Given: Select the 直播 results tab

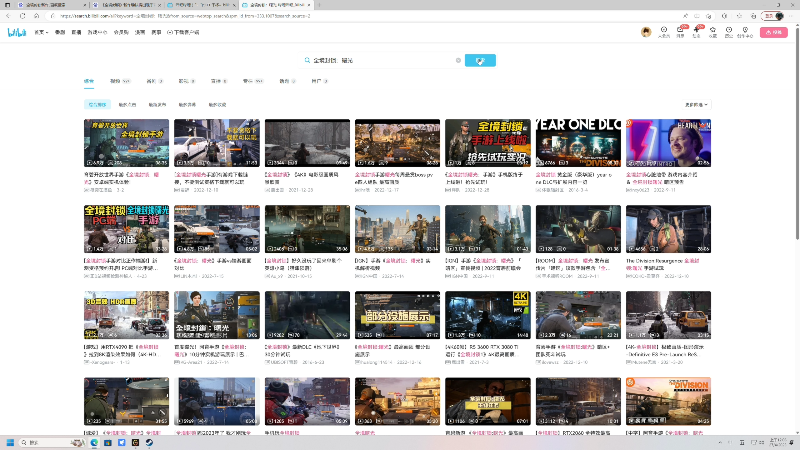Looking at the screenshot, I should 218,81.
